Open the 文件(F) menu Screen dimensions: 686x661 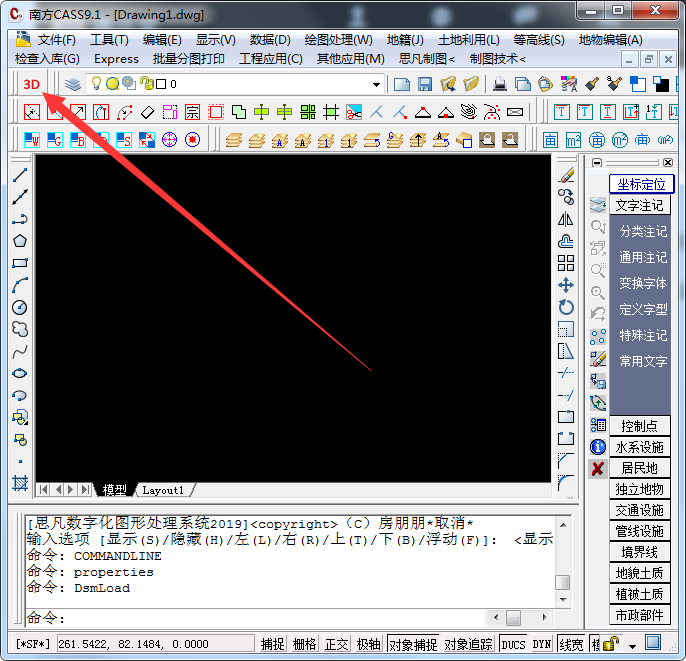[56, 40]
